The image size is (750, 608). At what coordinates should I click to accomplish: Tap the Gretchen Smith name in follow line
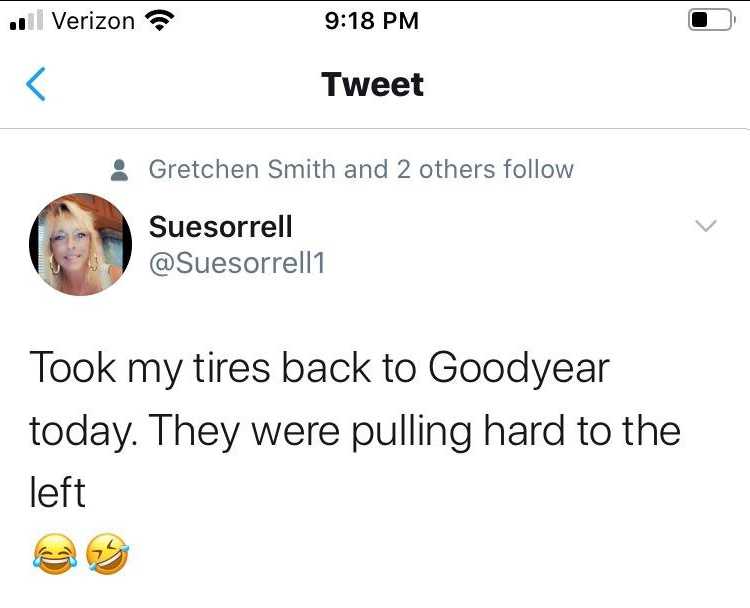pyautogui.click(x=242, y=169)
